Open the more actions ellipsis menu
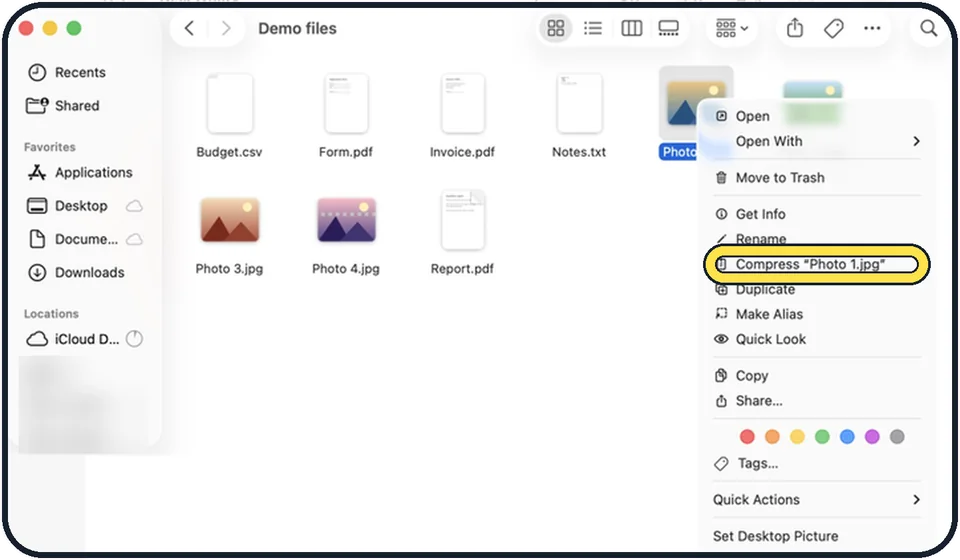The width and height of the screenshot is (960, 560). (872, 28)
